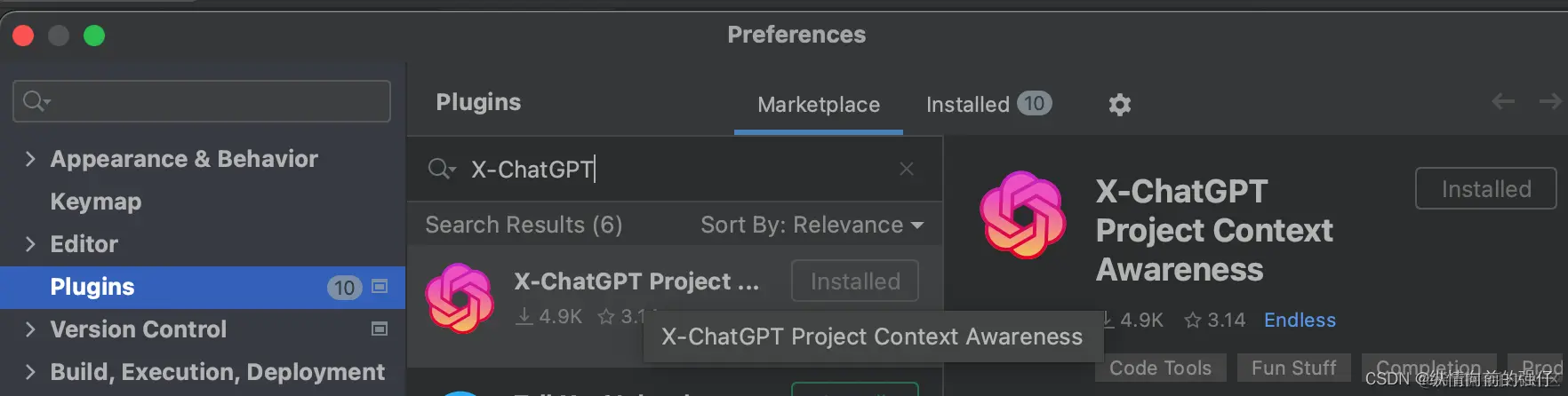Click the X-ChatGPT logo in results list
Screen dimensions: 1568x396
point(460,298)
